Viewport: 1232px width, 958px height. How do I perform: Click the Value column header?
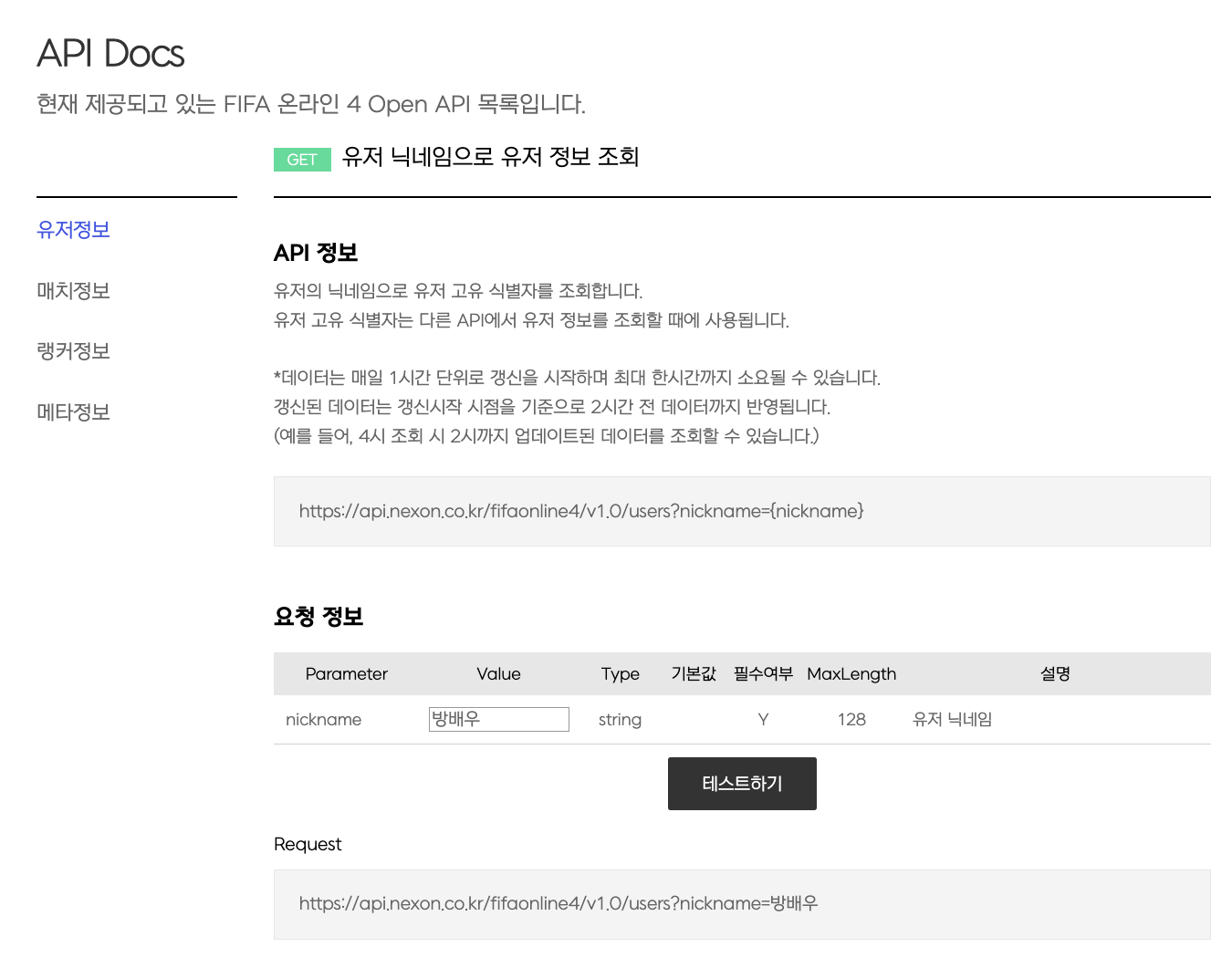coord(498,673)
